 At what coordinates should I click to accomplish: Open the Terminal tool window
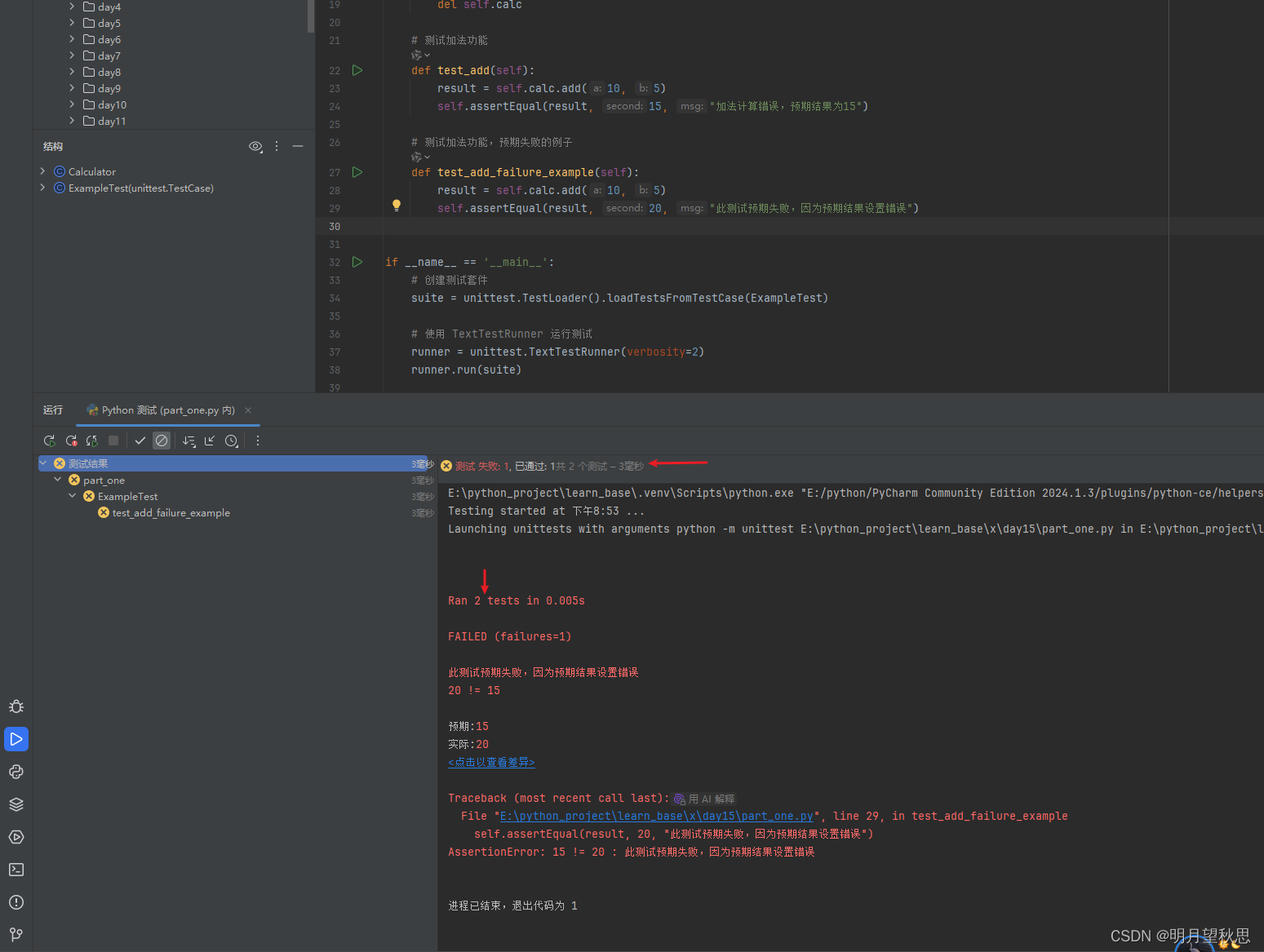(x=16, y=870)
